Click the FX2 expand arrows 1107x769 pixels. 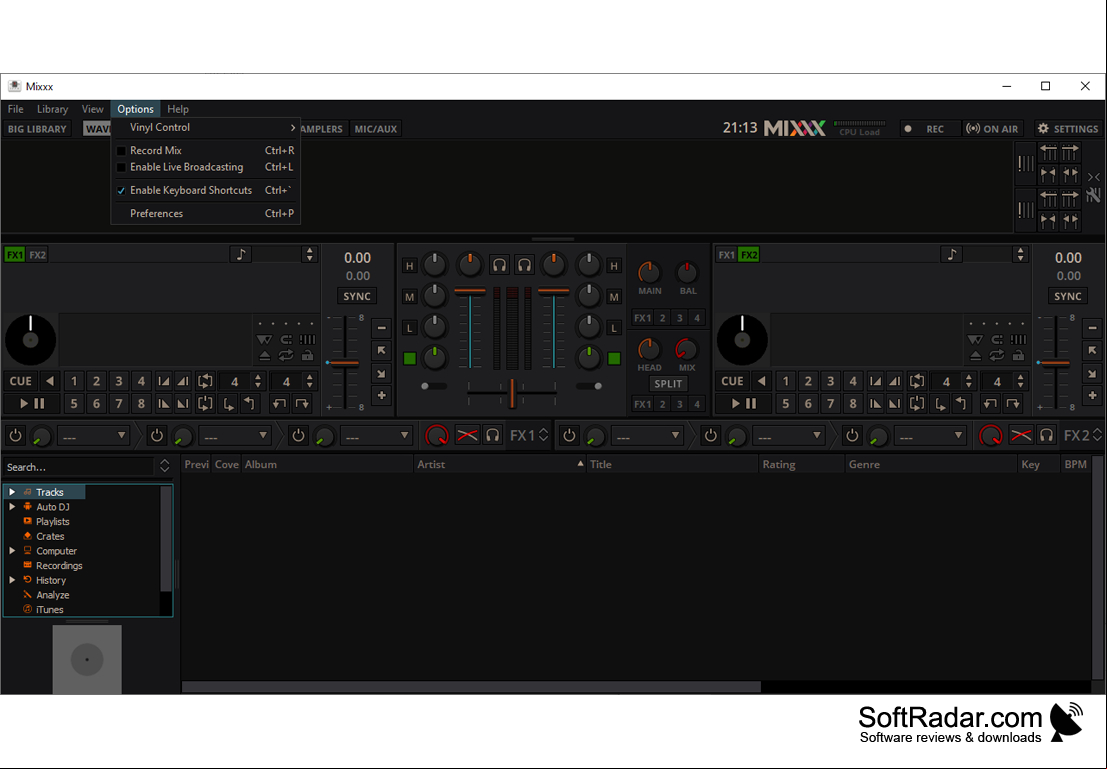coord(1097,436)
